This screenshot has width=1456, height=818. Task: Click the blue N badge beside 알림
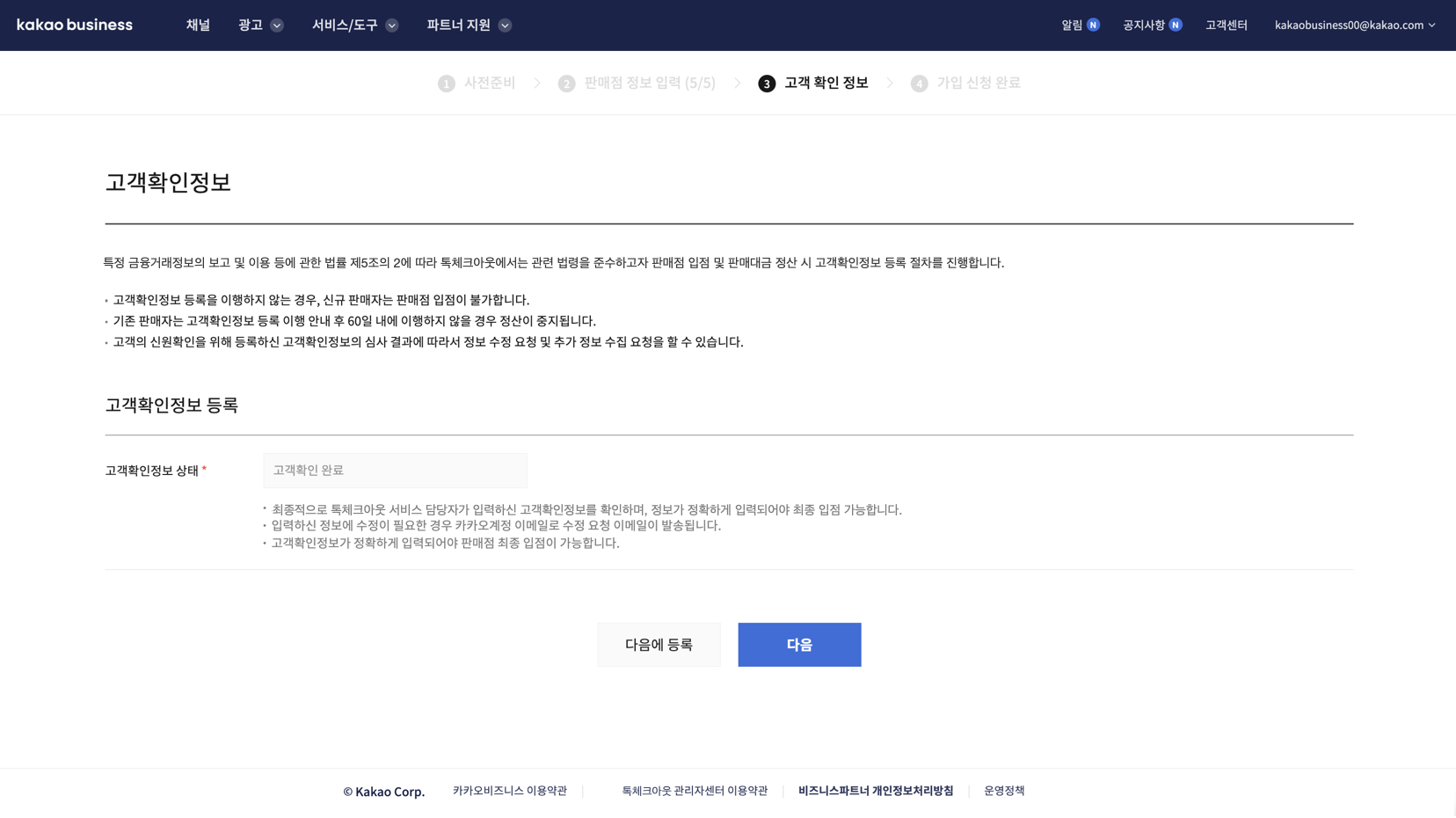1093,25
